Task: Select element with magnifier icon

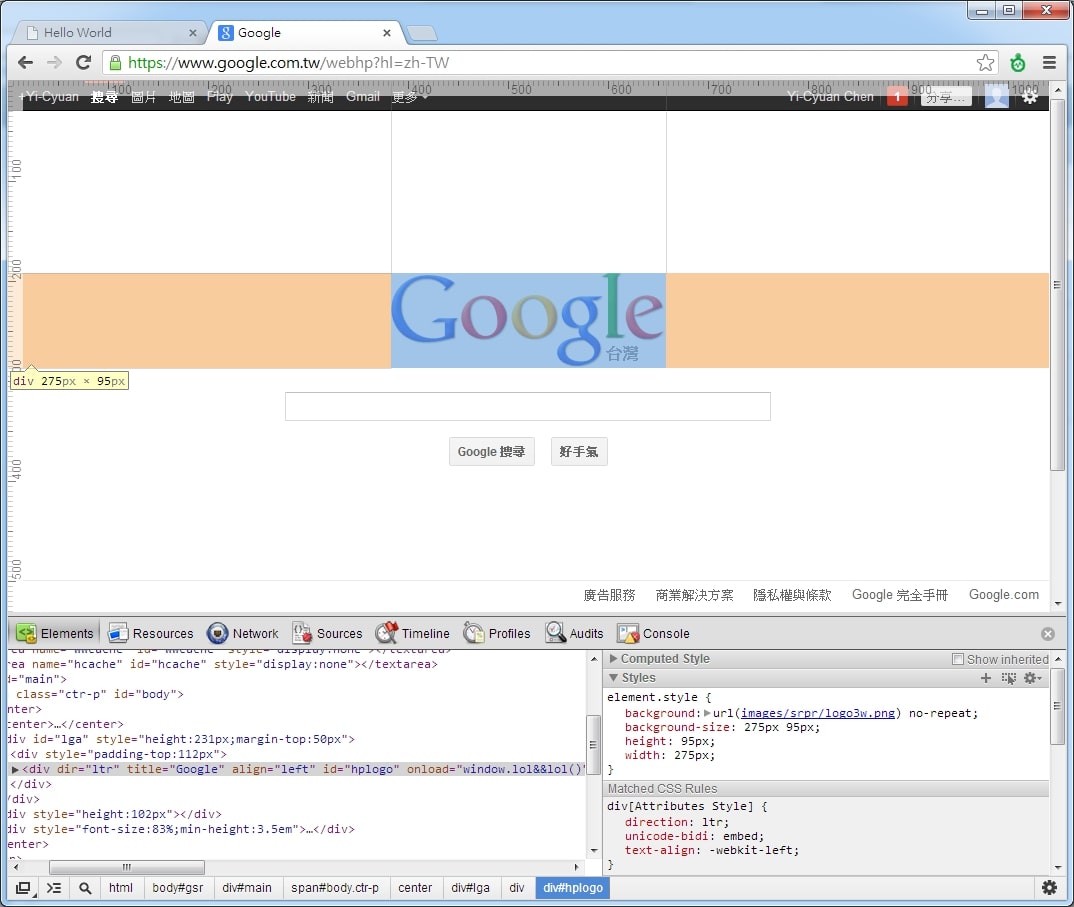Action: point(85,888)
